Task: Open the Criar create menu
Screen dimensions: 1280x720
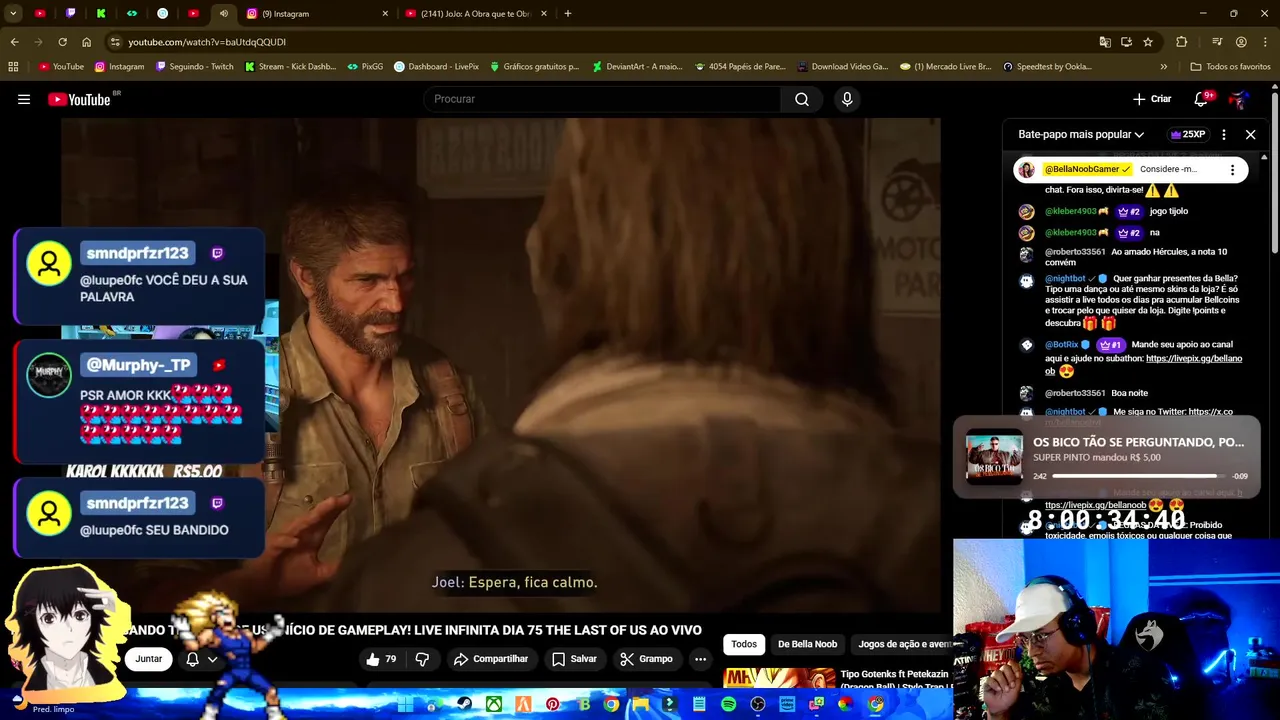Action: 1152,99
